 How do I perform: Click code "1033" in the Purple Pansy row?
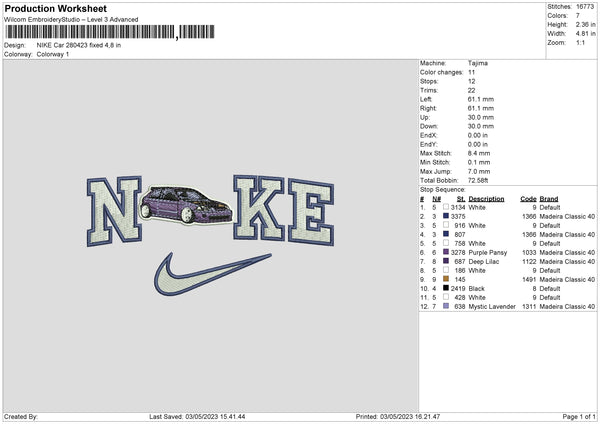[529, 253]
